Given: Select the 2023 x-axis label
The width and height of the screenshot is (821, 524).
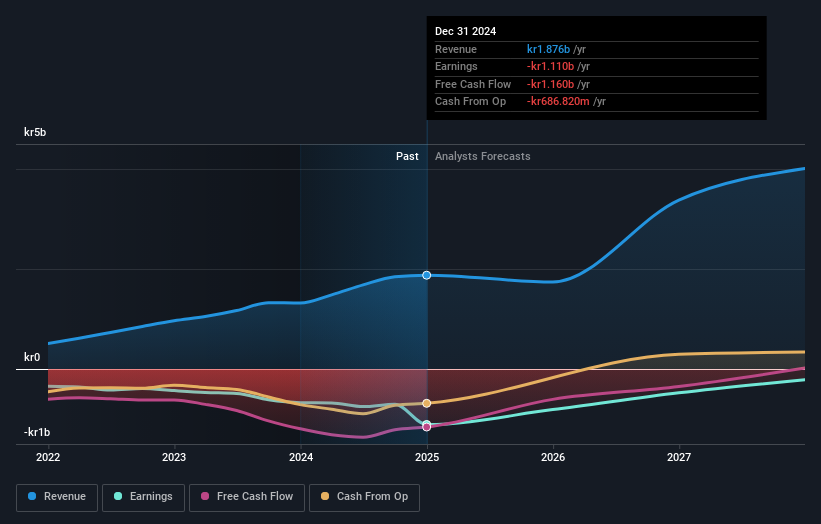Looking at the screenshot, I should (x=174, y=457).
